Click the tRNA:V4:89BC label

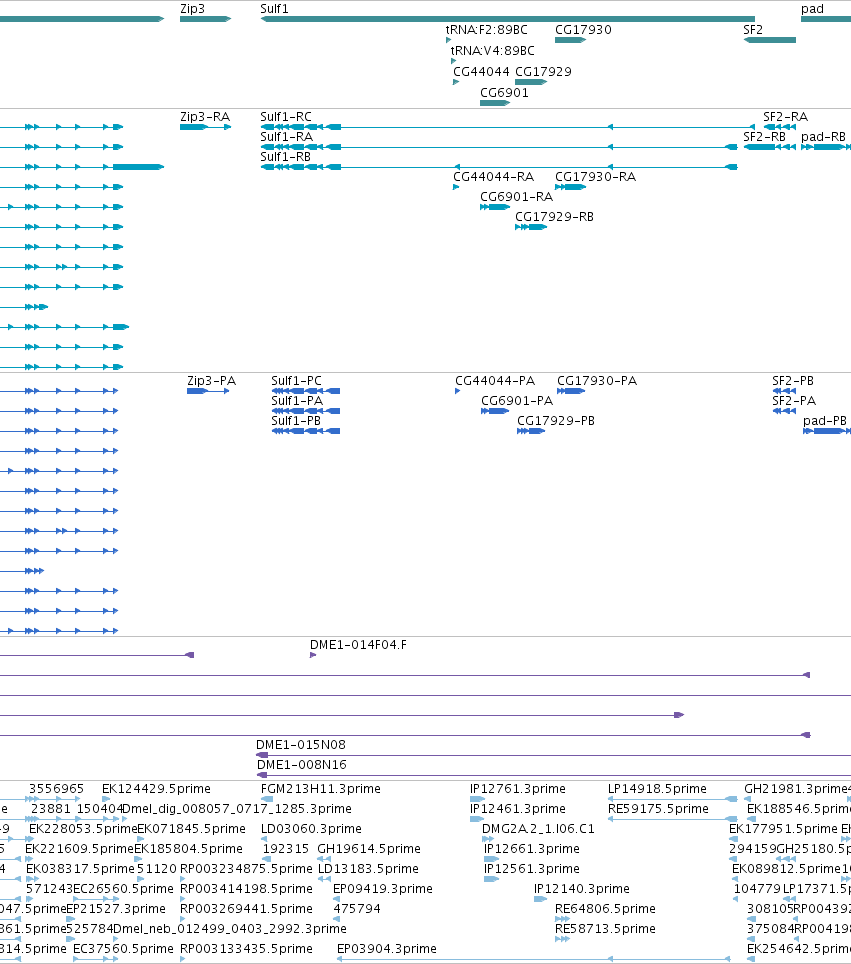click(493, 50)
